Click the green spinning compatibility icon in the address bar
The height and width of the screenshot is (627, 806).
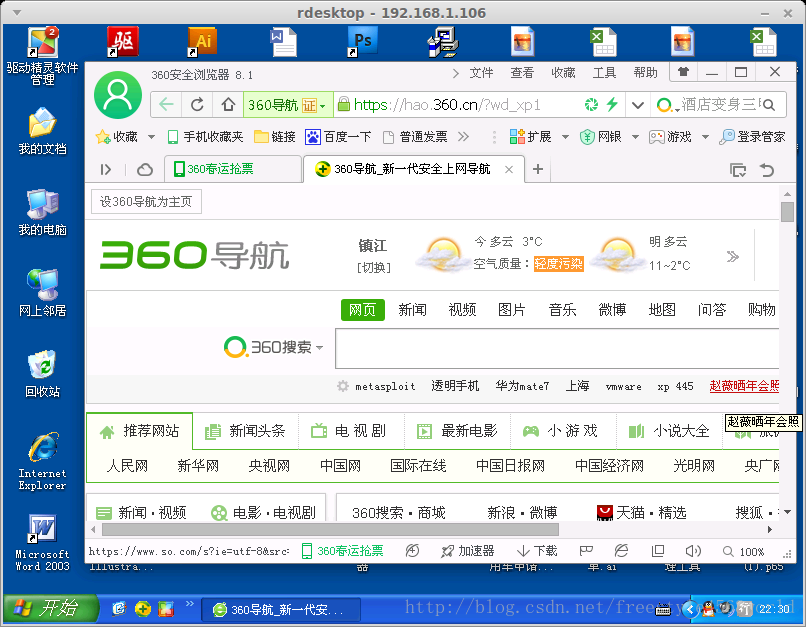[x=592, y=105]
